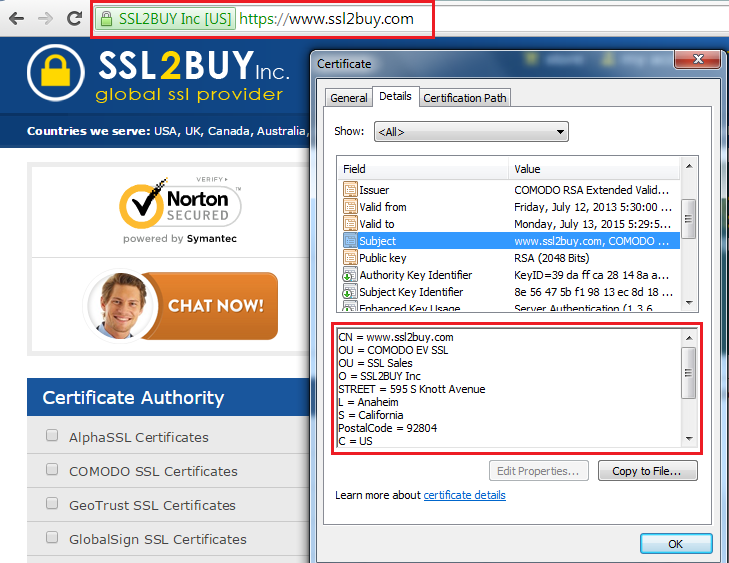This screenshot has width=729, height=563.
Task: Select Subject Key Identifier row text
Action: 411,292
